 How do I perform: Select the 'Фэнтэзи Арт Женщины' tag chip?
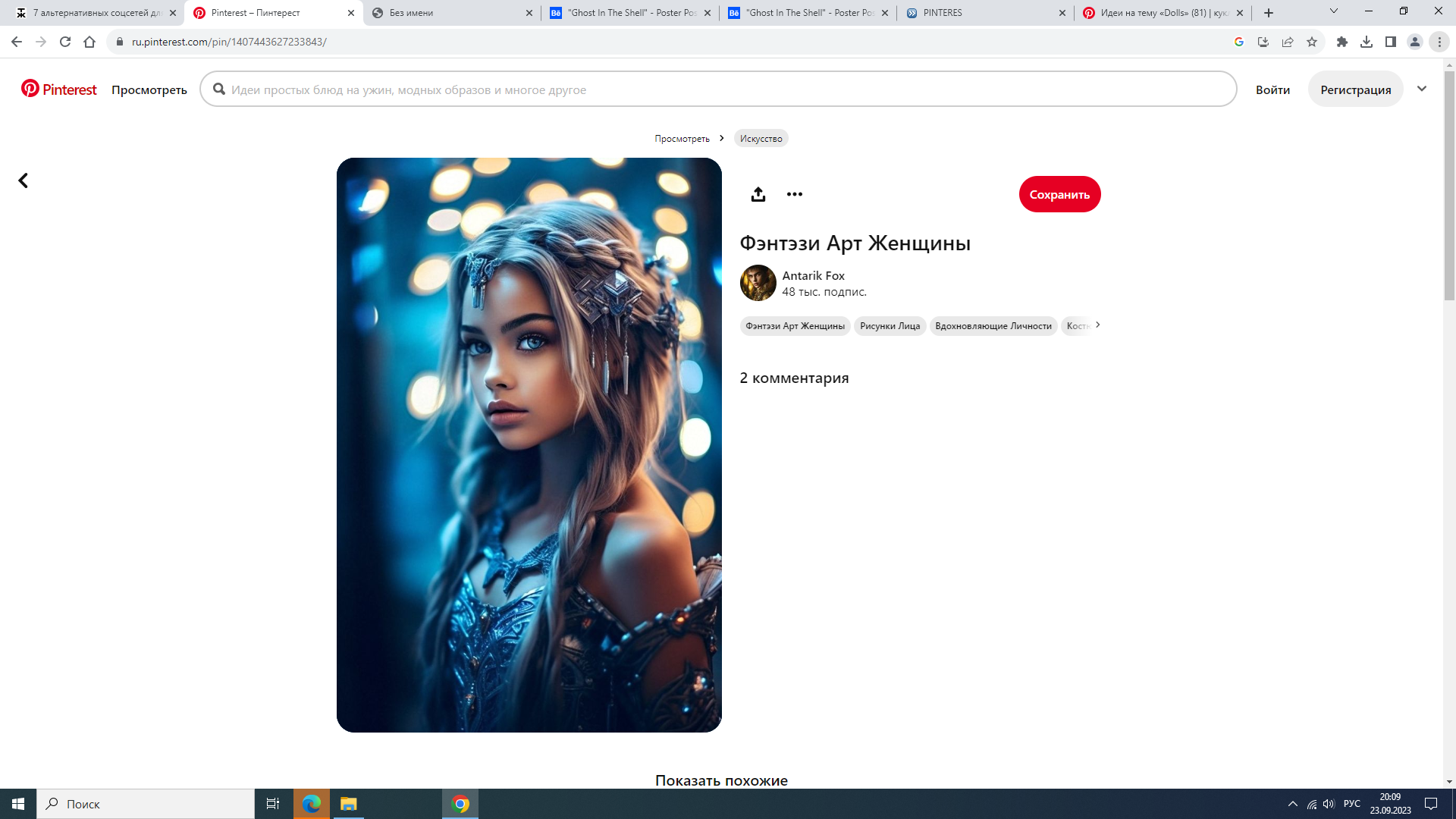[795, 325]
